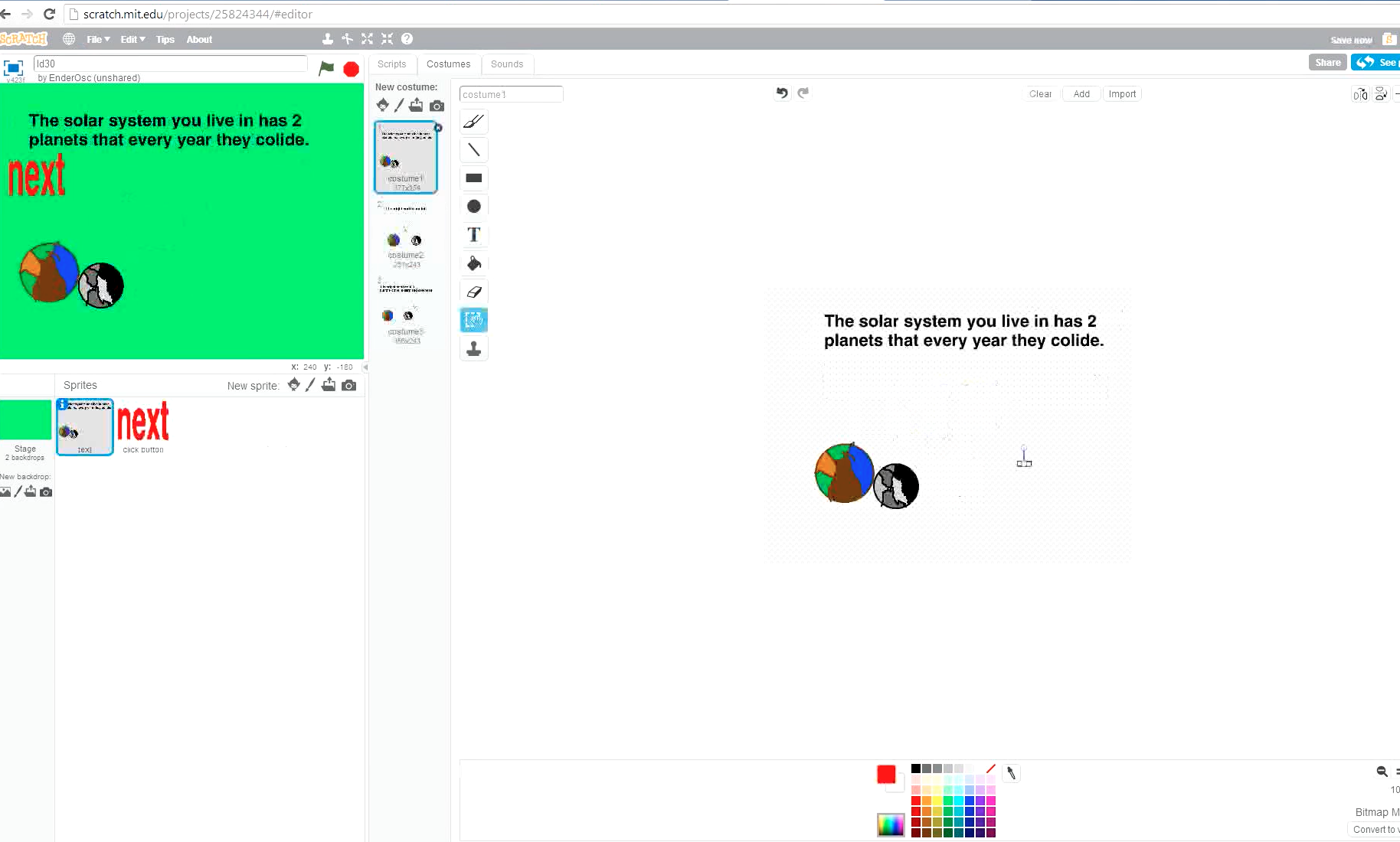Image resolution: width=1400 pixels, height=842 pixels.
Task: Zoom out the paint canvas
Action: [1382, 772]
